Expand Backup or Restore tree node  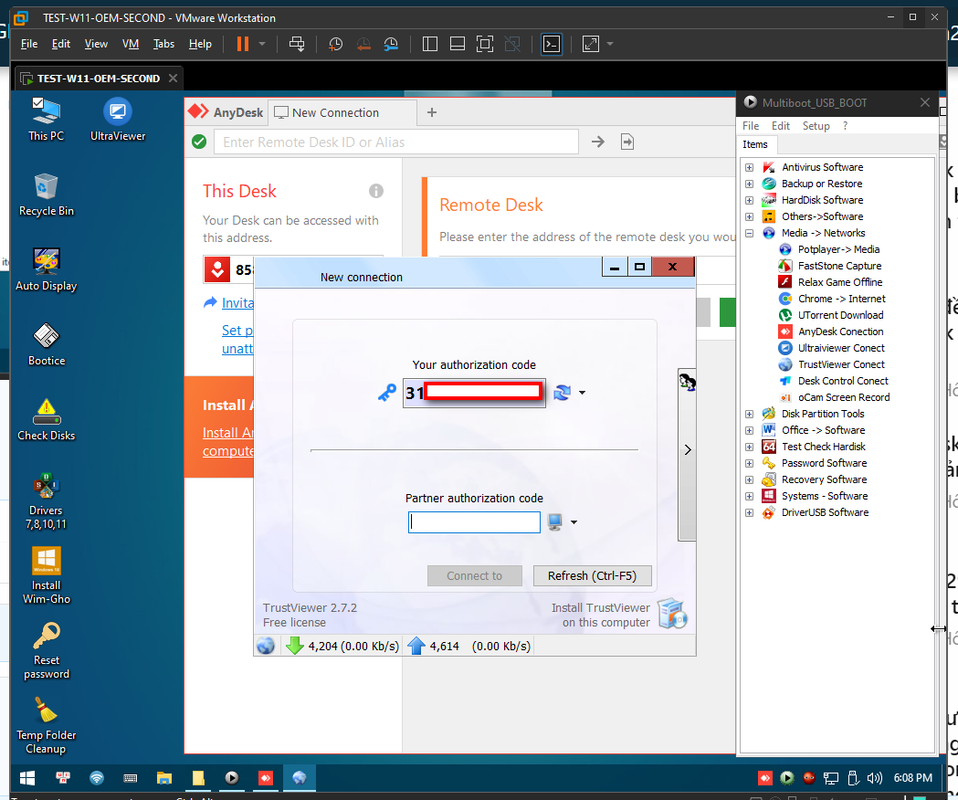coord(749,184)
